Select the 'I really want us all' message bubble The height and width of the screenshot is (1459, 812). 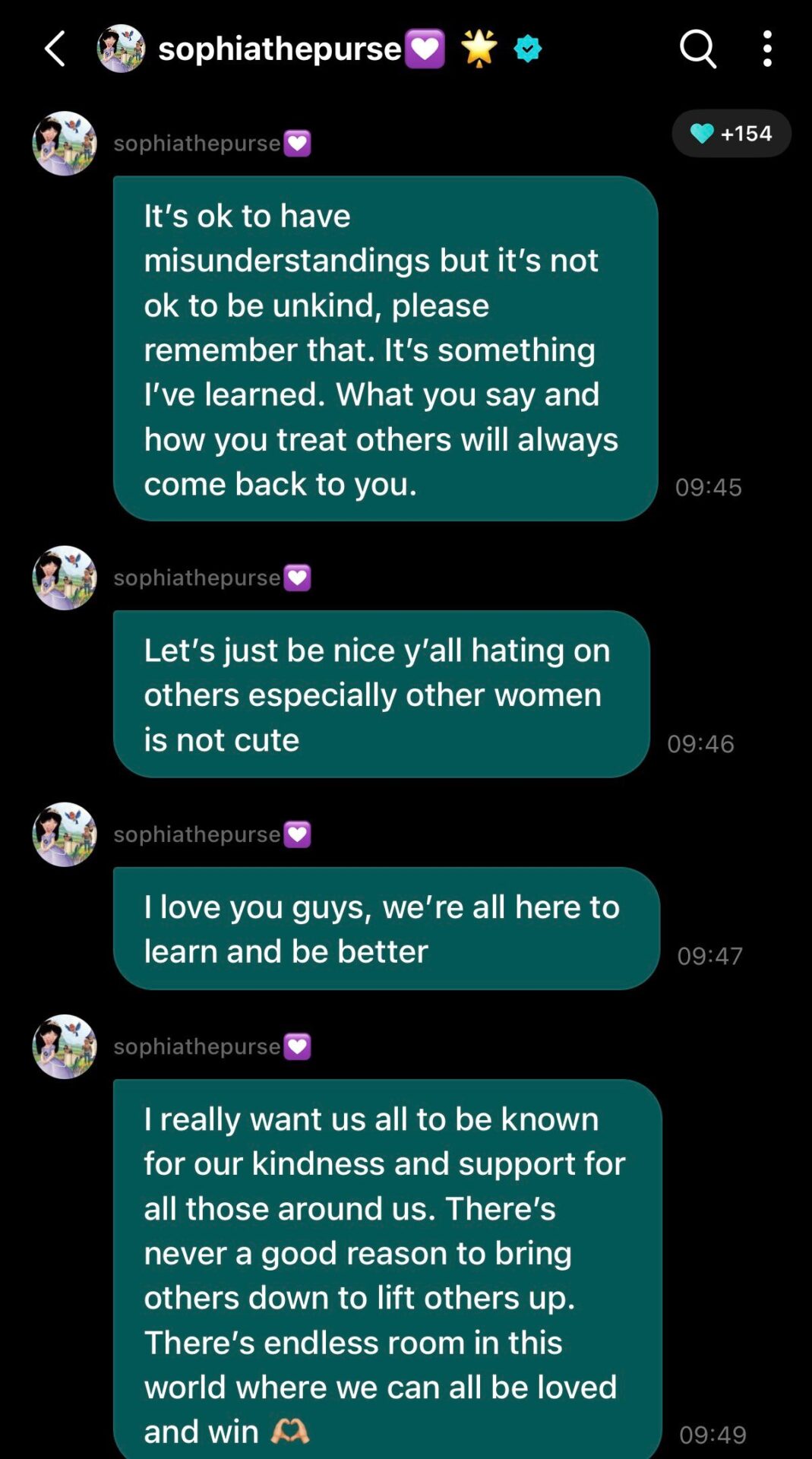click(x=387, y=1269)
